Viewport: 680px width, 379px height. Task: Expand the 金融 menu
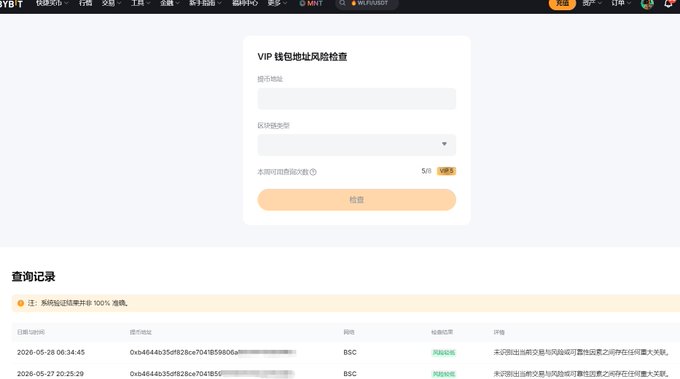pyautogui.click(x=169, y=3)
